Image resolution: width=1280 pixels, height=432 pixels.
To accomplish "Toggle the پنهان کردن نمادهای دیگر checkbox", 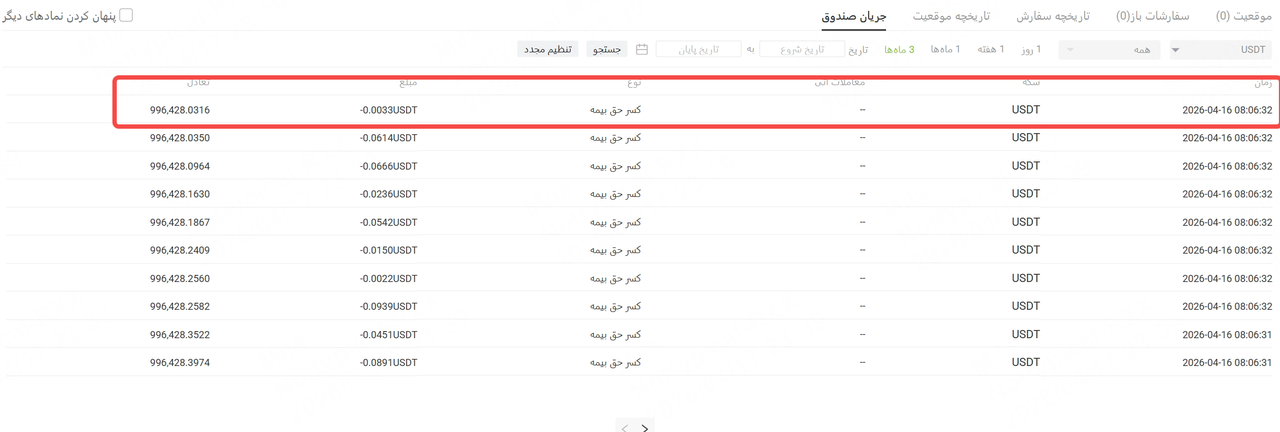I will click(126, 16).
